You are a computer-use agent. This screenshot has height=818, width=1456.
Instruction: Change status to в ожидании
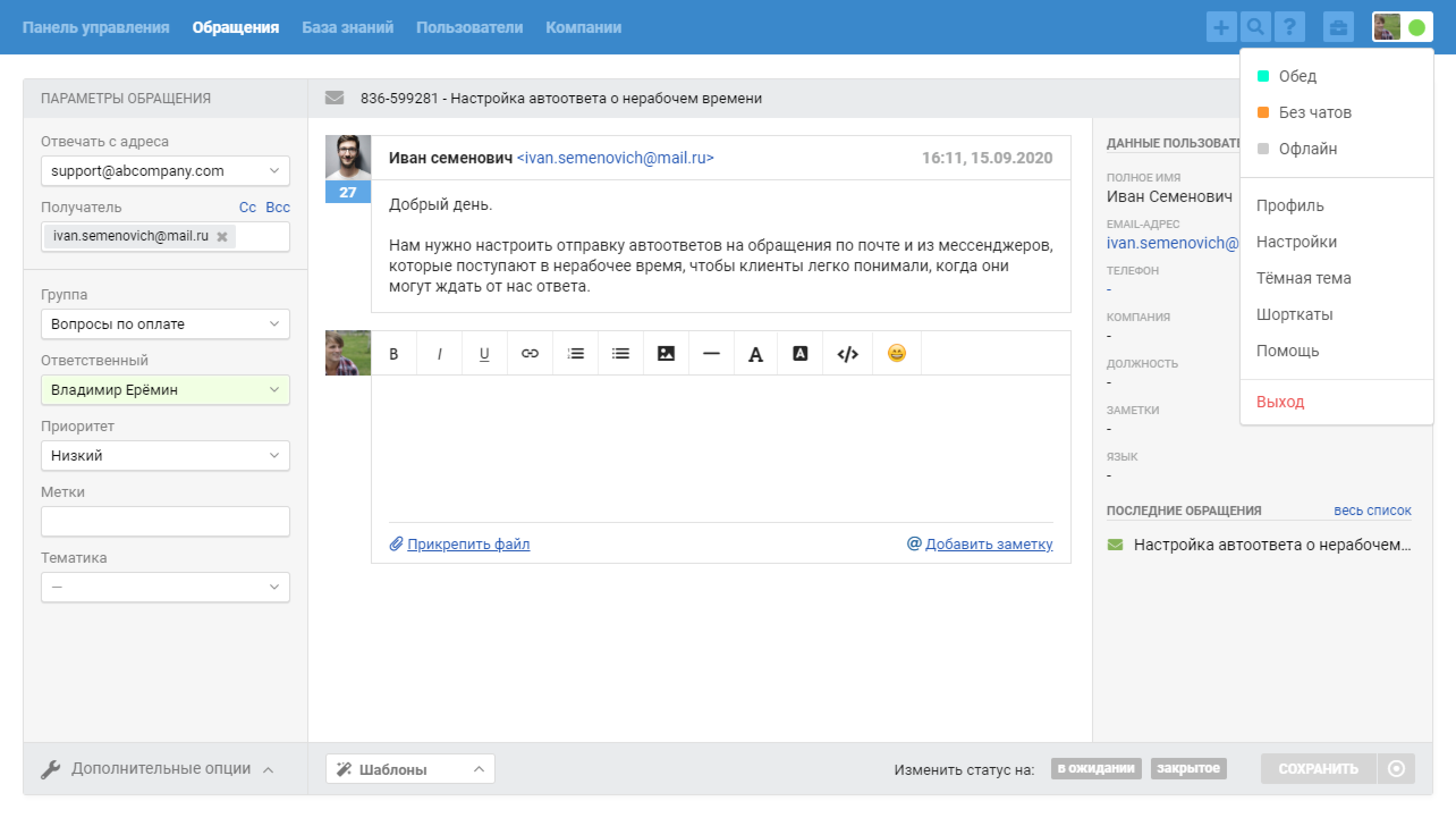1096,768
